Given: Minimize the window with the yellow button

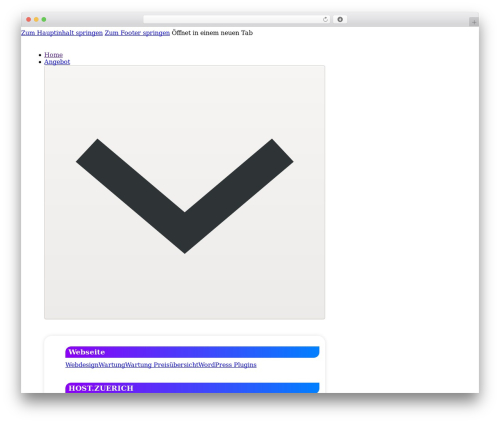Looking at the screenshot, I should 36,20.
